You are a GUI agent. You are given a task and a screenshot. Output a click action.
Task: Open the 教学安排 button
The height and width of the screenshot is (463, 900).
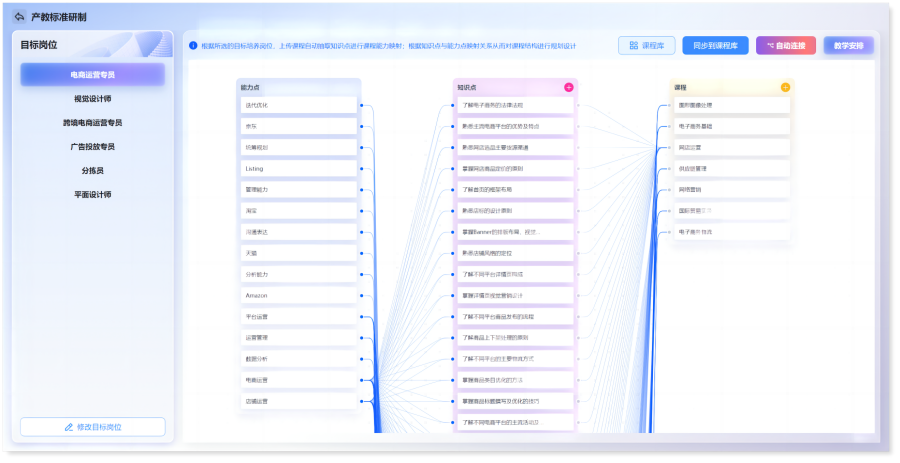(847, 46)
